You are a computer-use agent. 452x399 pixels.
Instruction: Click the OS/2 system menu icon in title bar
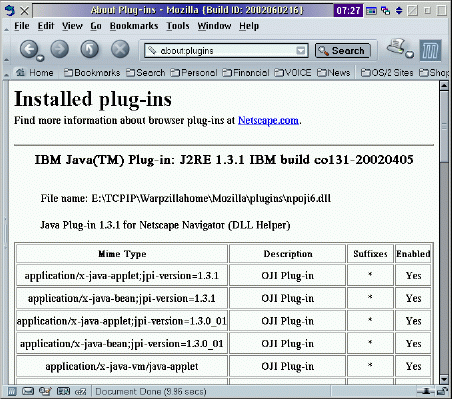[10, 10]
